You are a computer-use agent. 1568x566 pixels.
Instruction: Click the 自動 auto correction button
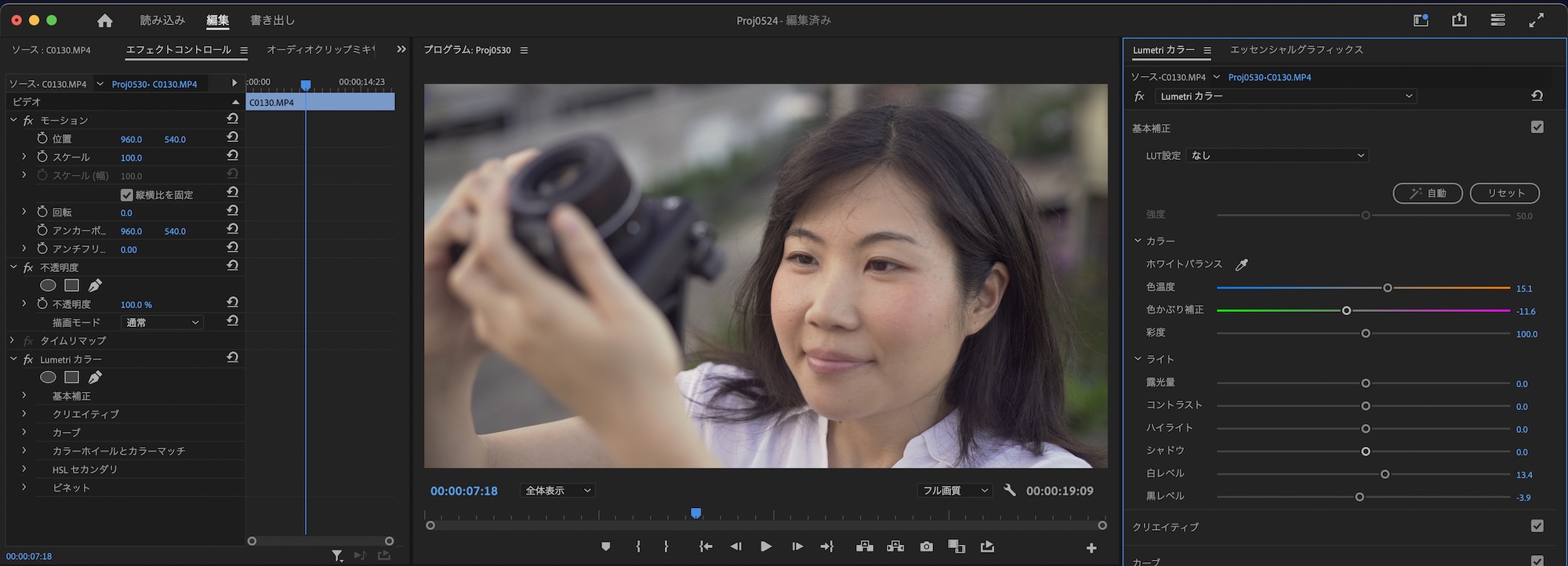(1427, 193)
